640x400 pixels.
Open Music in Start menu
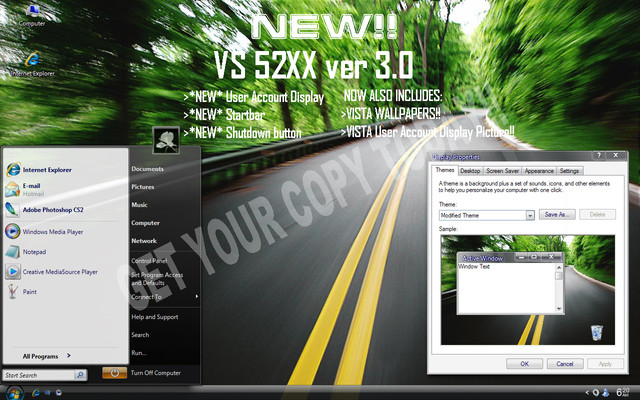139,204
